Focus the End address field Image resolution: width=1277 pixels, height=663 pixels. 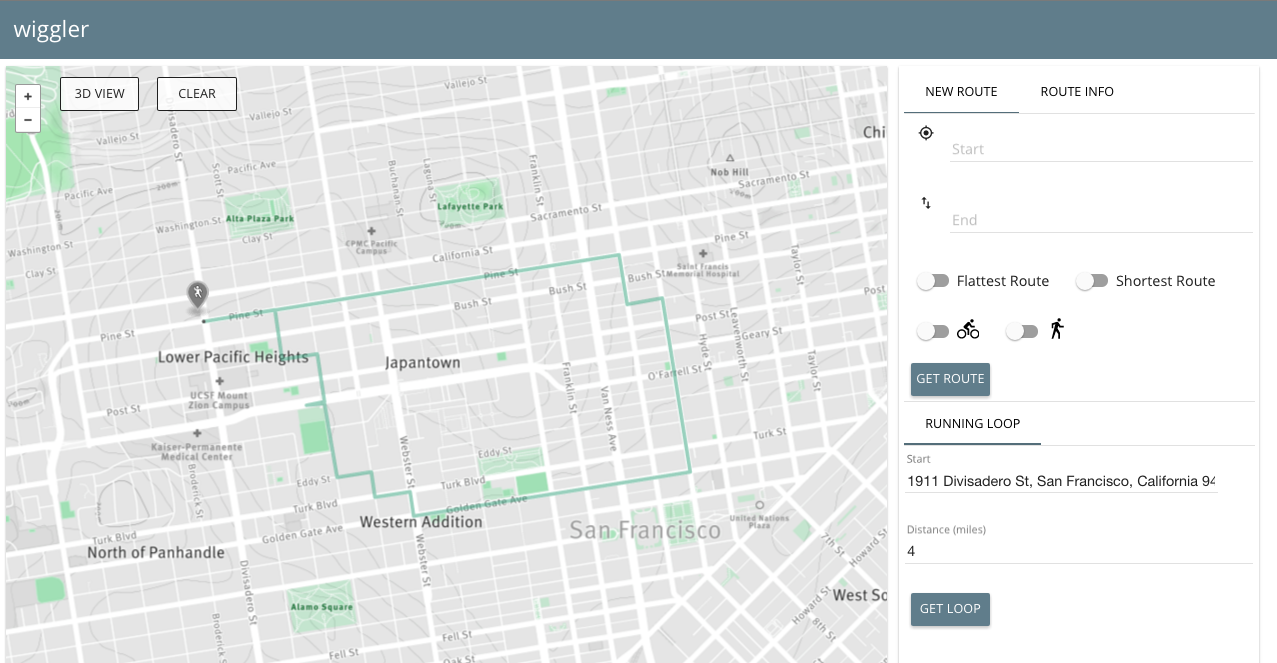1100,220
